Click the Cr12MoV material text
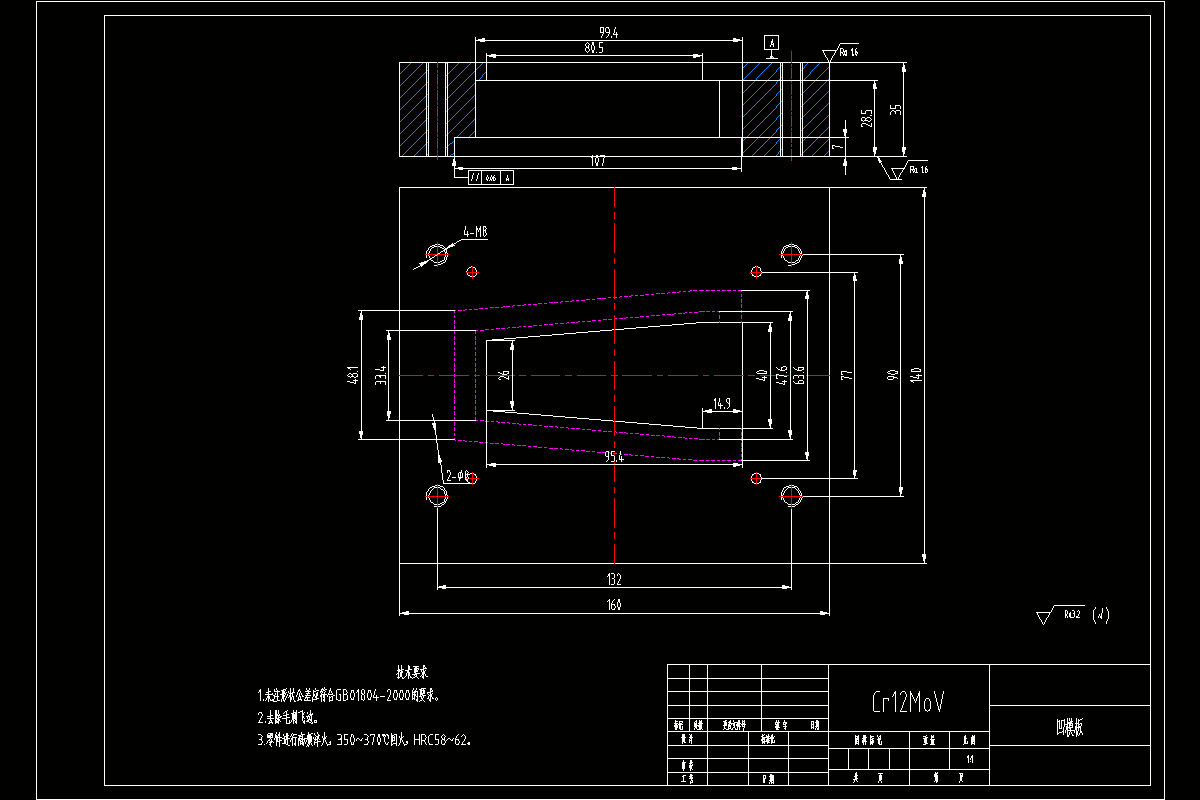Viewport: 1200px width, 800px height. click(x=908, y=703)
